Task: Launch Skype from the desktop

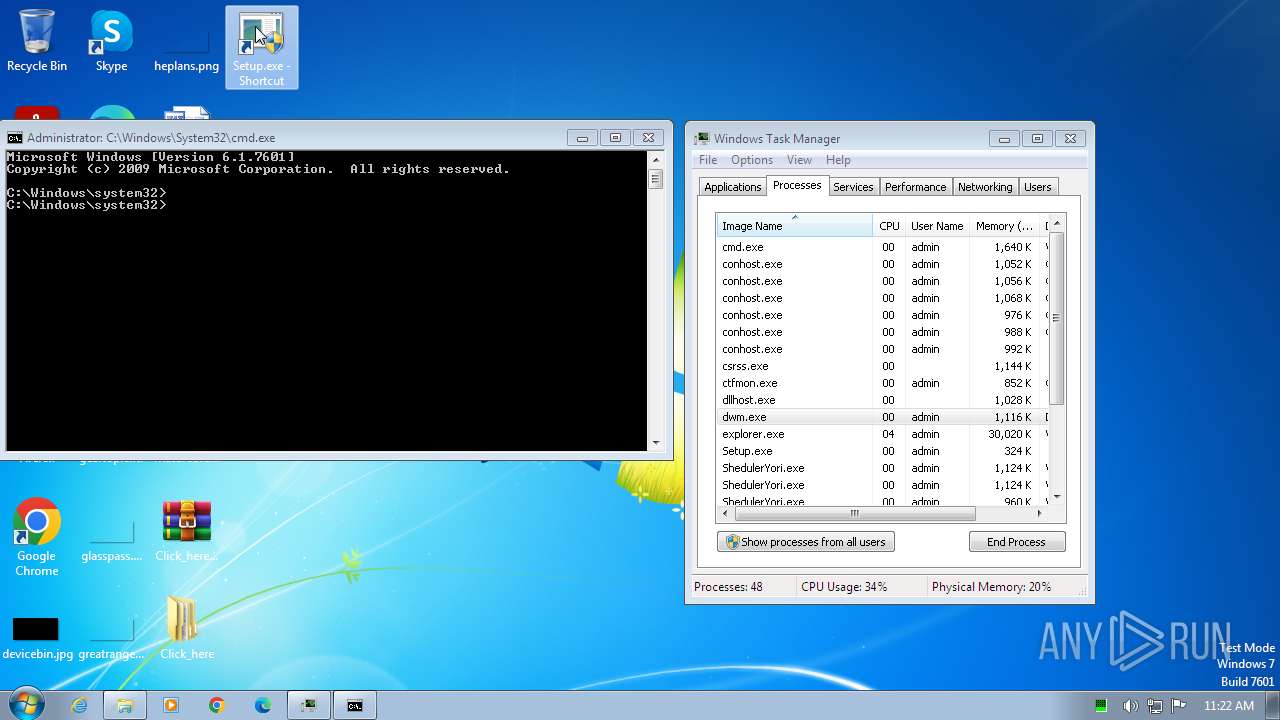Action: 111,42
